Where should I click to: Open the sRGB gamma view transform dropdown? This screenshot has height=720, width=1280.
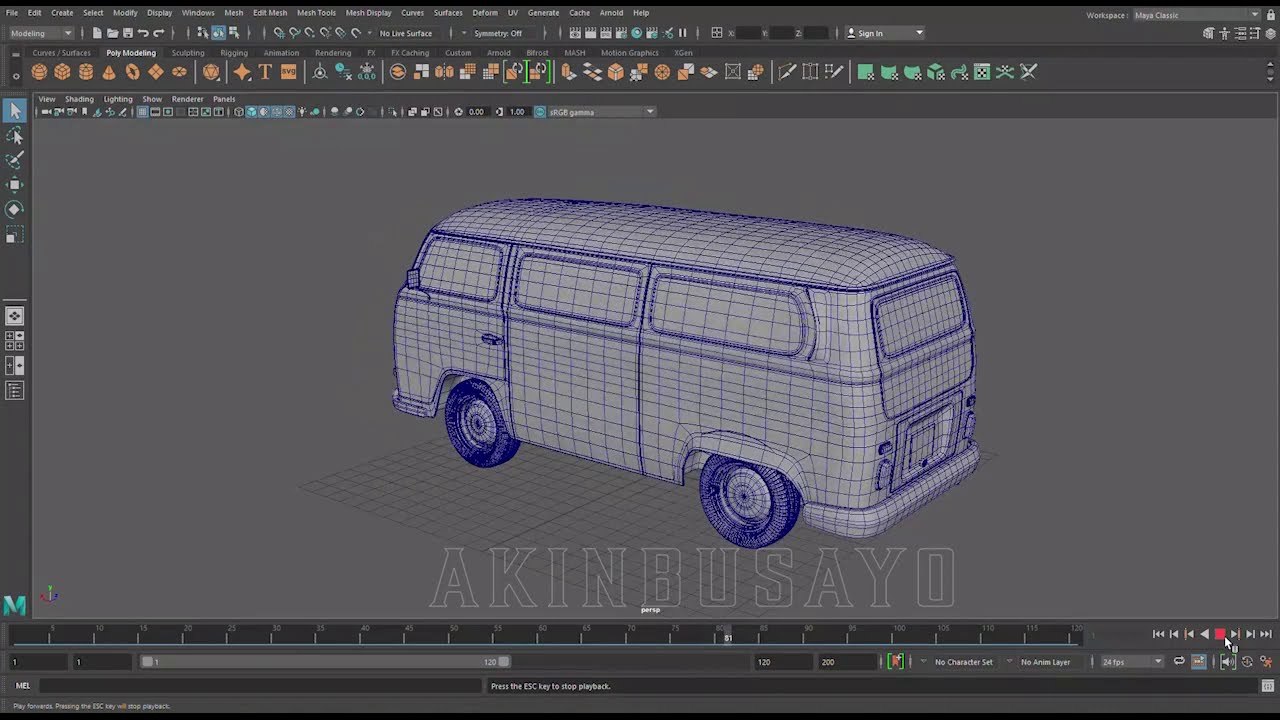[x=601, y=112]
